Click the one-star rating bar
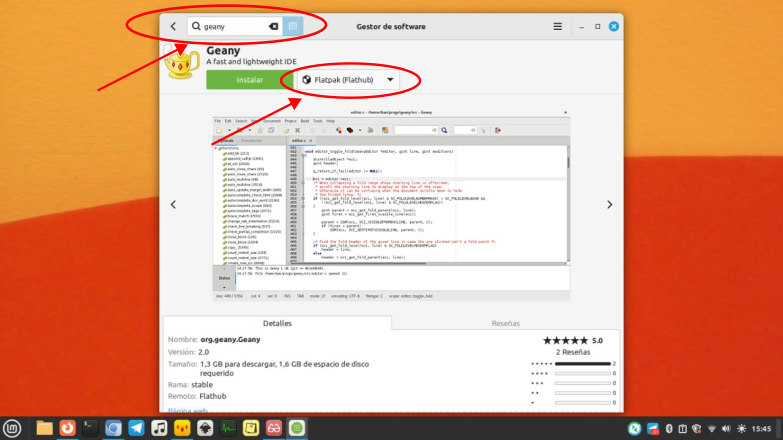This screenshot has width=783, height=440. [x=583, y=403]
